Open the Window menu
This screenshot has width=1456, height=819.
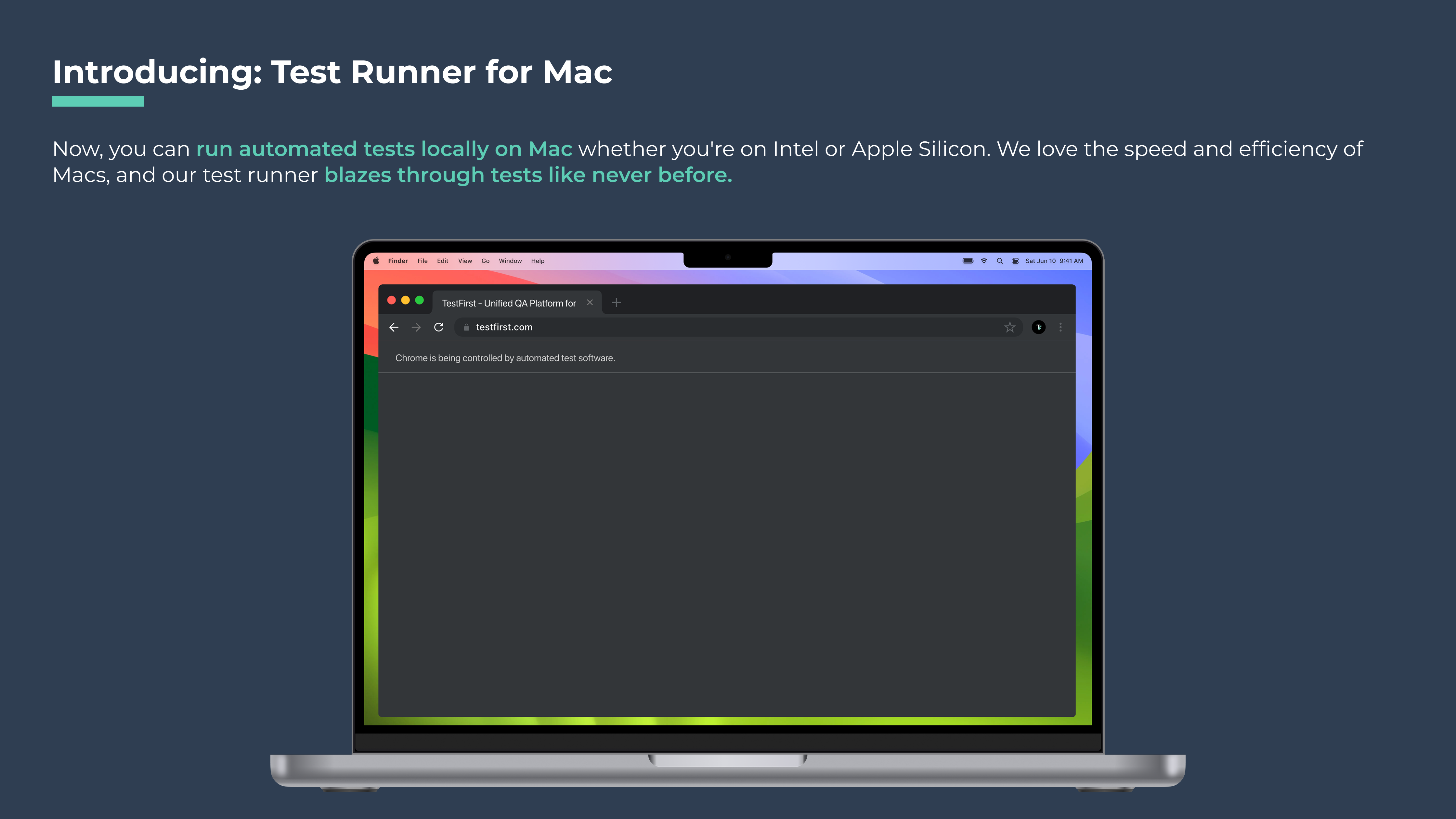[x=510, y=261]
